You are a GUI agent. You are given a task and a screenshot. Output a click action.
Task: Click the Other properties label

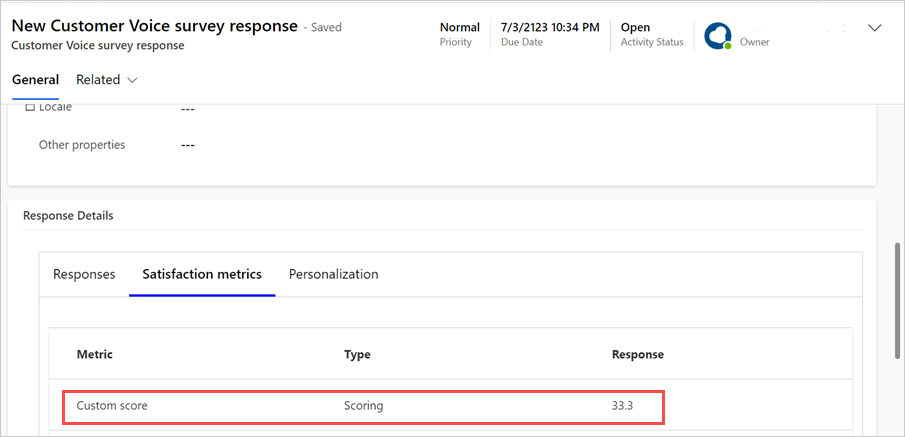(x=82, y=145)
